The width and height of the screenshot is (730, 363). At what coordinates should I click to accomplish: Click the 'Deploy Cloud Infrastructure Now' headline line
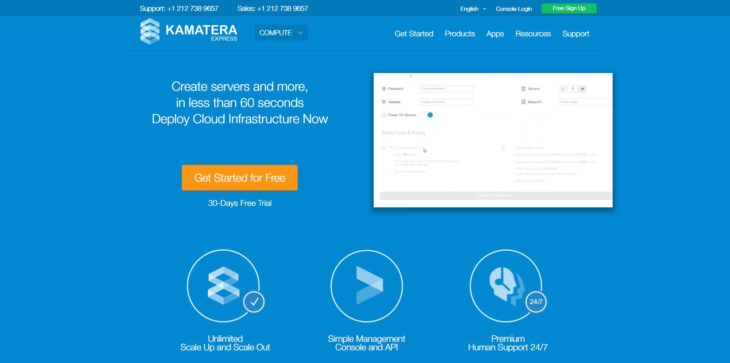pyautogui.click(x=240, y=119)
